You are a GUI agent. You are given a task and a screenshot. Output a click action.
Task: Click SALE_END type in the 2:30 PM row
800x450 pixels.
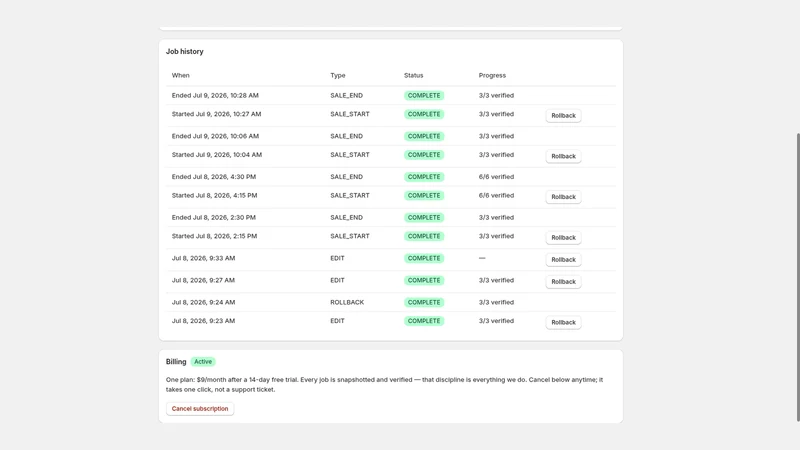pyautogui.click(x=346, y=217)
